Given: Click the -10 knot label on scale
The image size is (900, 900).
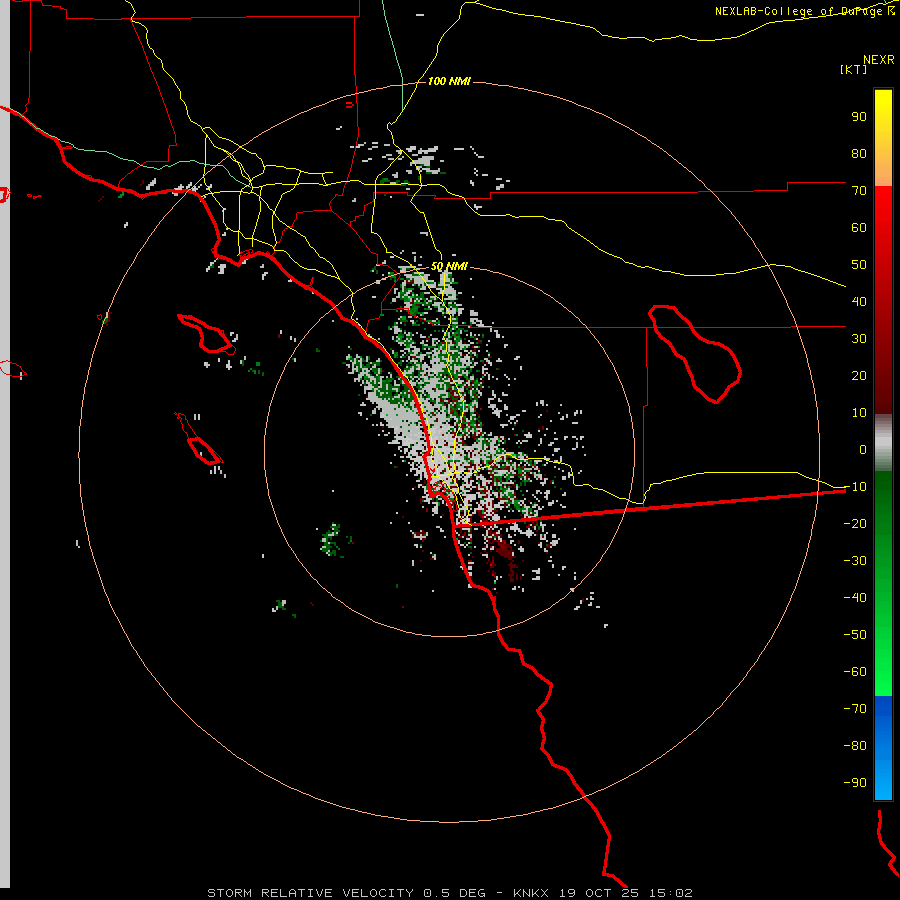Looking at the screenshot, I should click(x=855, y=487).
